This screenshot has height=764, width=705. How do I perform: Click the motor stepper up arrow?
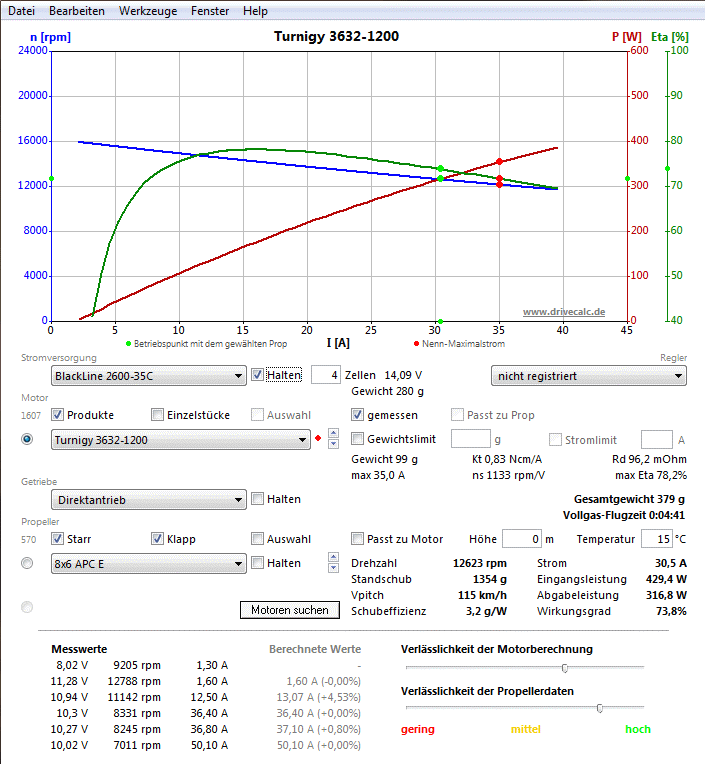click(333, 434)
